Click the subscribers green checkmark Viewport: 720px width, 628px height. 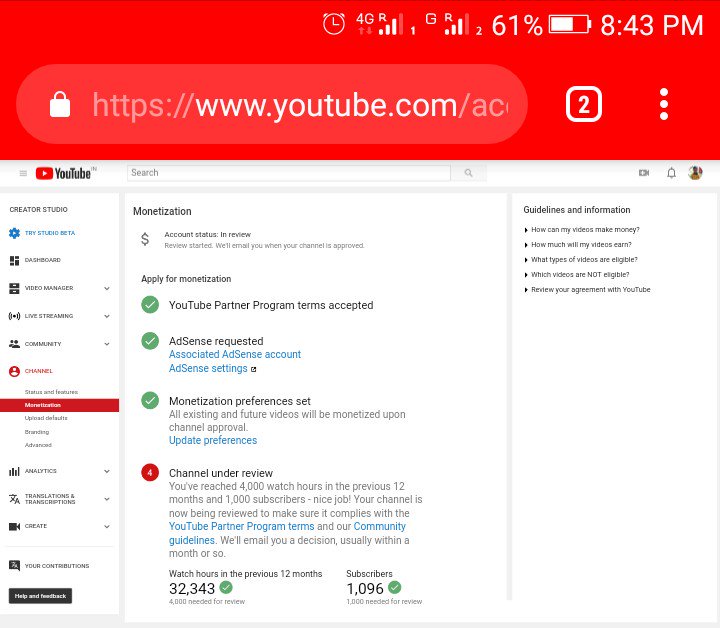394,587
